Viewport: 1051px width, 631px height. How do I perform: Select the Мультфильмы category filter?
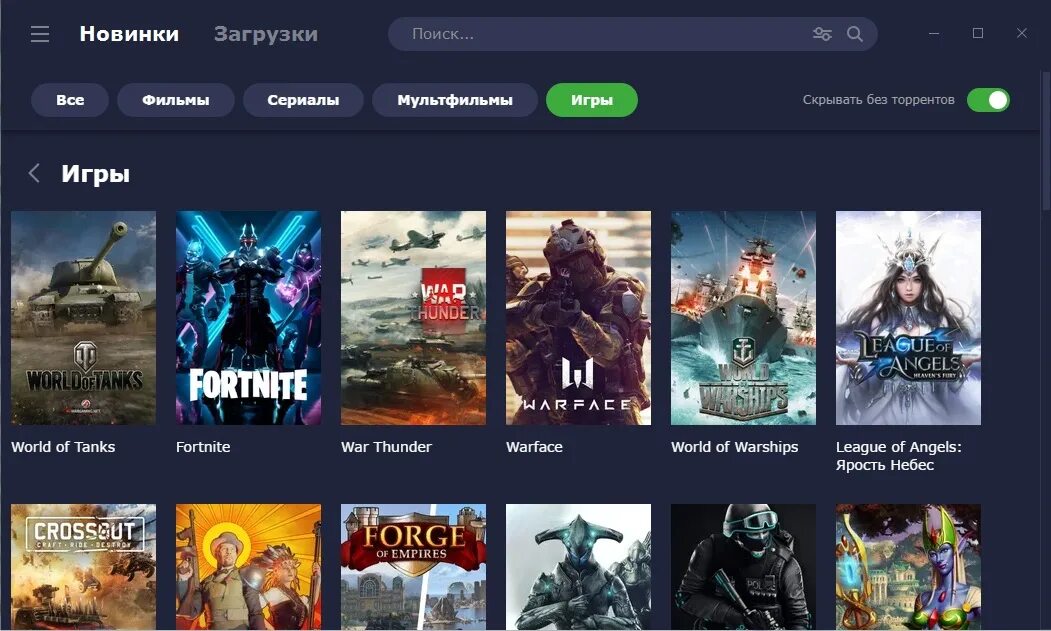click(x=454, y=100)
